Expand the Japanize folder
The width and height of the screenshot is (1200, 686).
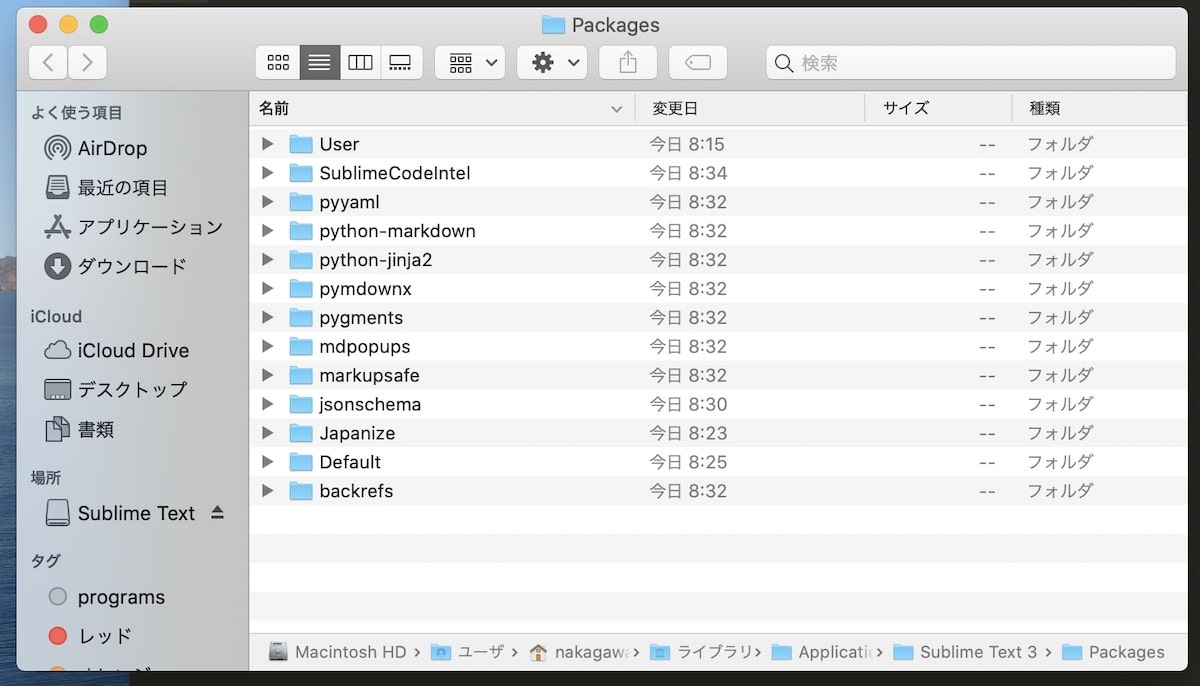[267, 434]
